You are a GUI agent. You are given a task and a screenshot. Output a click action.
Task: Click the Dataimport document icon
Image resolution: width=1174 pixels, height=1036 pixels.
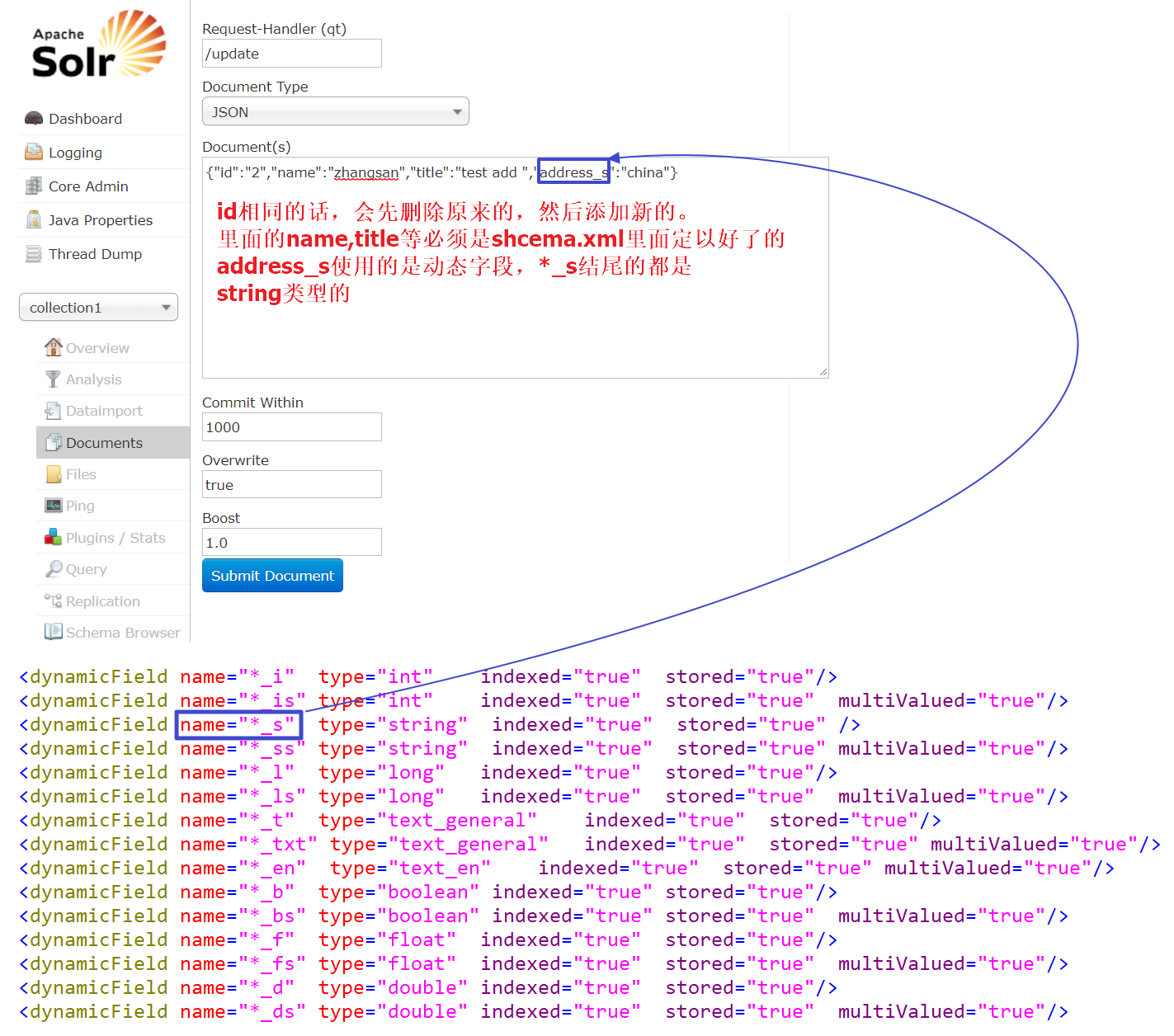click(x=53, y=410)
